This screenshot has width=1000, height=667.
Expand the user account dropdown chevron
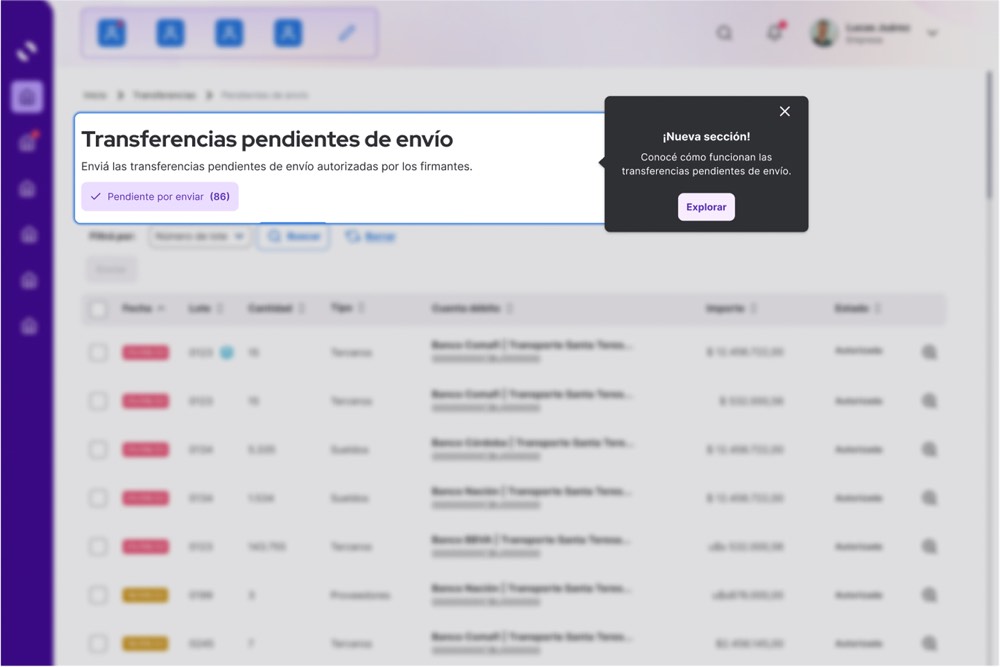tap(932, 33)
